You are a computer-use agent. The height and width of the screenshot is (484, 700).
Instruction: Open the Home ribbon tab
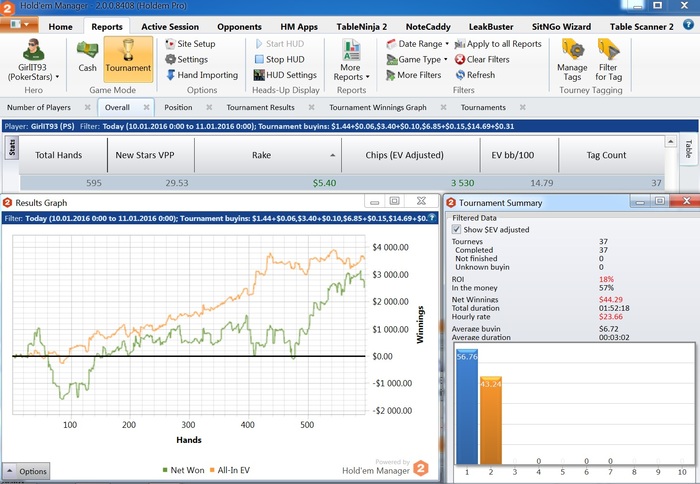[x=60, y=27]
